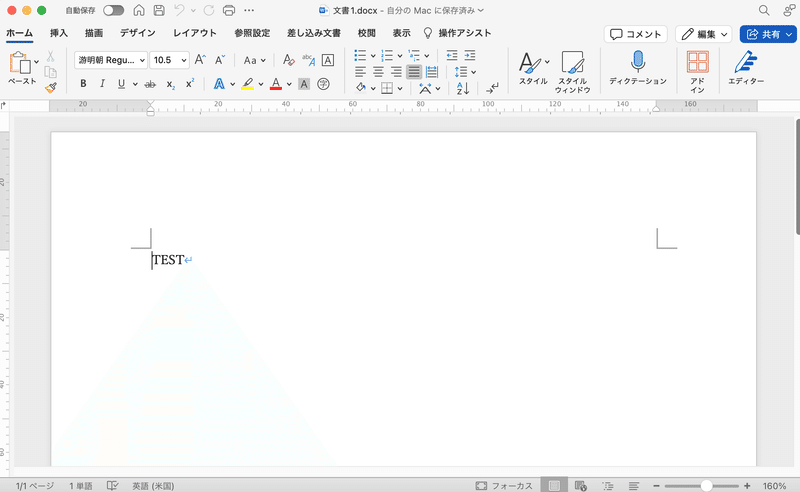Open the more options ellipsis in title bar
This screenshot has width=800, height=492.
(249, 10)
